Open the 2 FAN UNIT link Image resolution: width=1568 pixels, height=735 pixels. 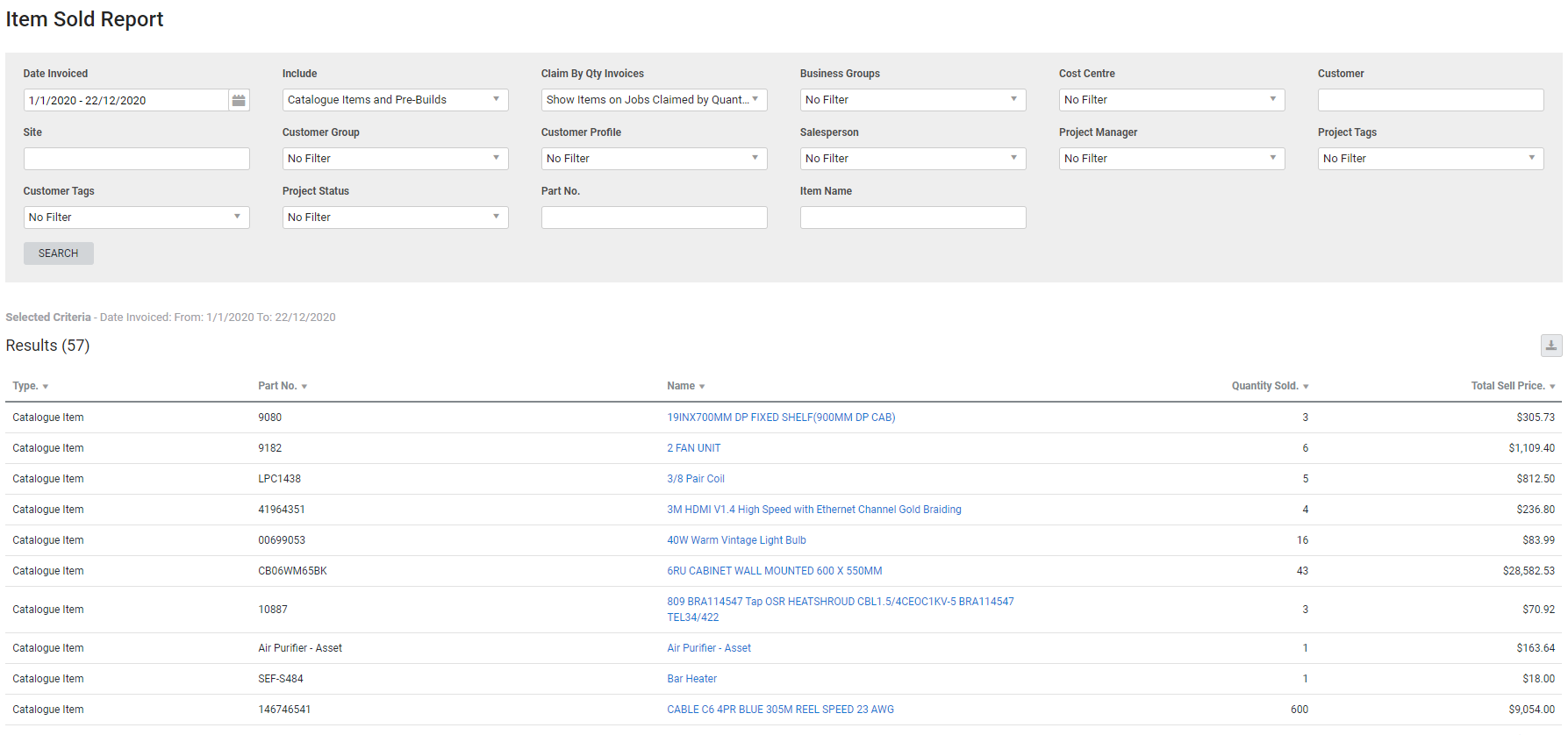click(694, 448)
